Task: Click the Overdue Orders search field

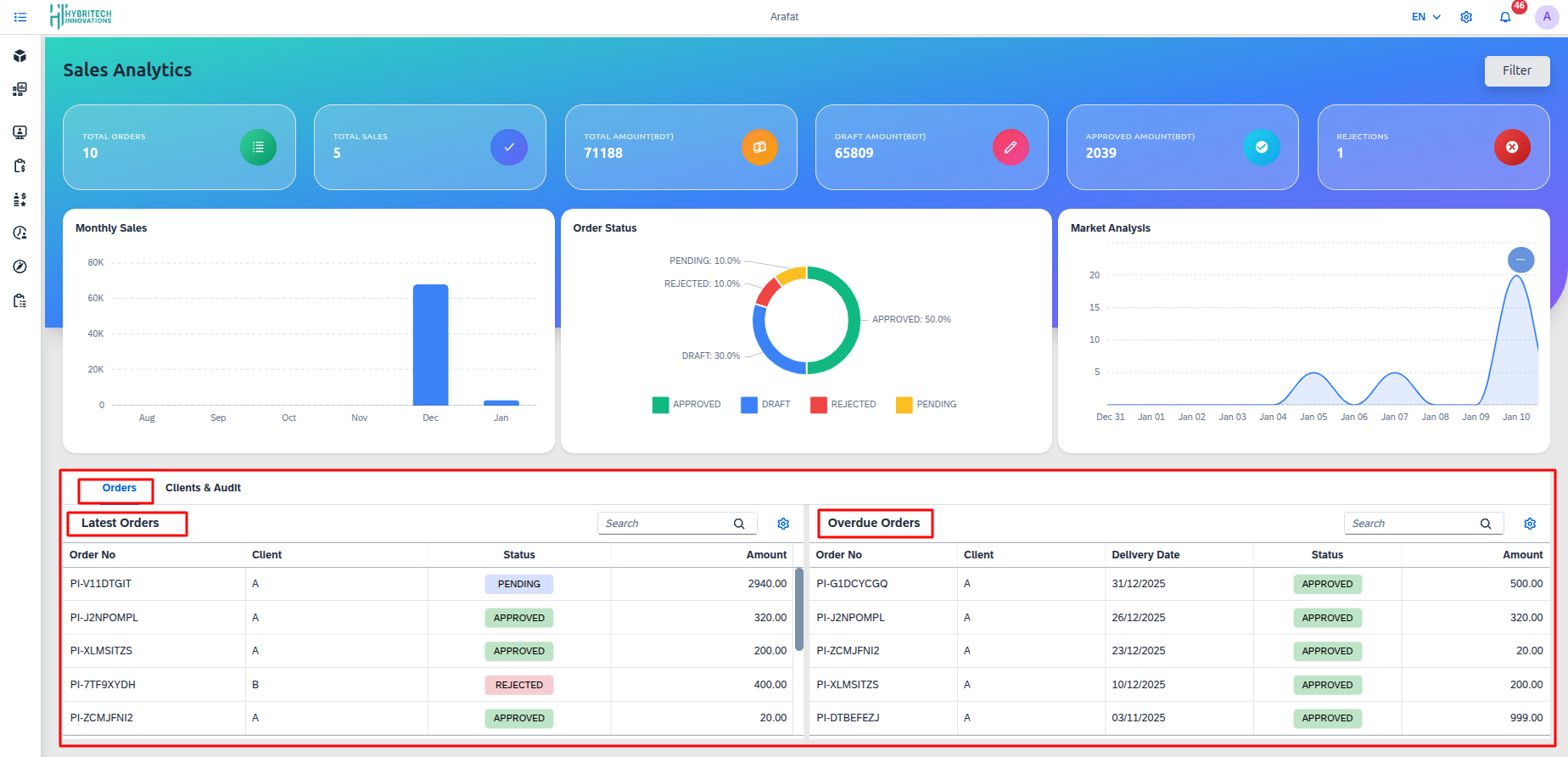Action: coord(1412,524)
